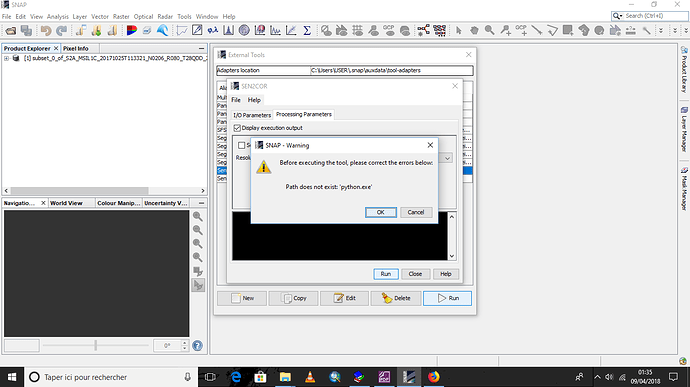The height and width of the screenshot is (387, 690).
Task: Select the Pin placing tool
Action: (x=505, y=30)
